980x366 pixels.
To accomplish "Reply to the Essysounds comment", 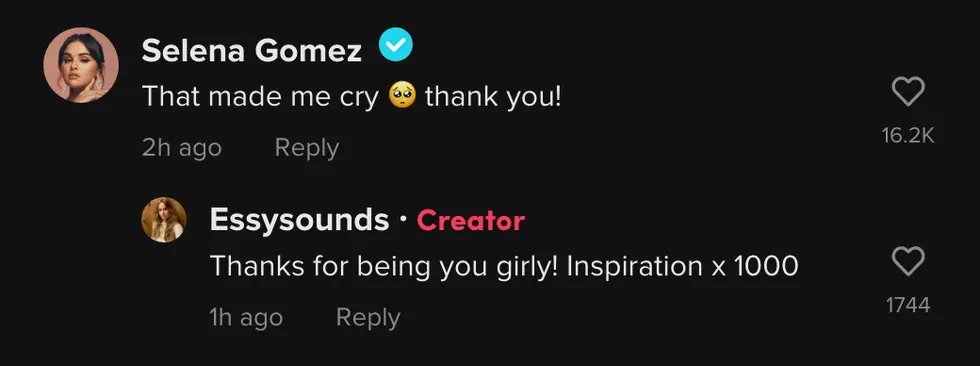I will (x=368, y=317).
